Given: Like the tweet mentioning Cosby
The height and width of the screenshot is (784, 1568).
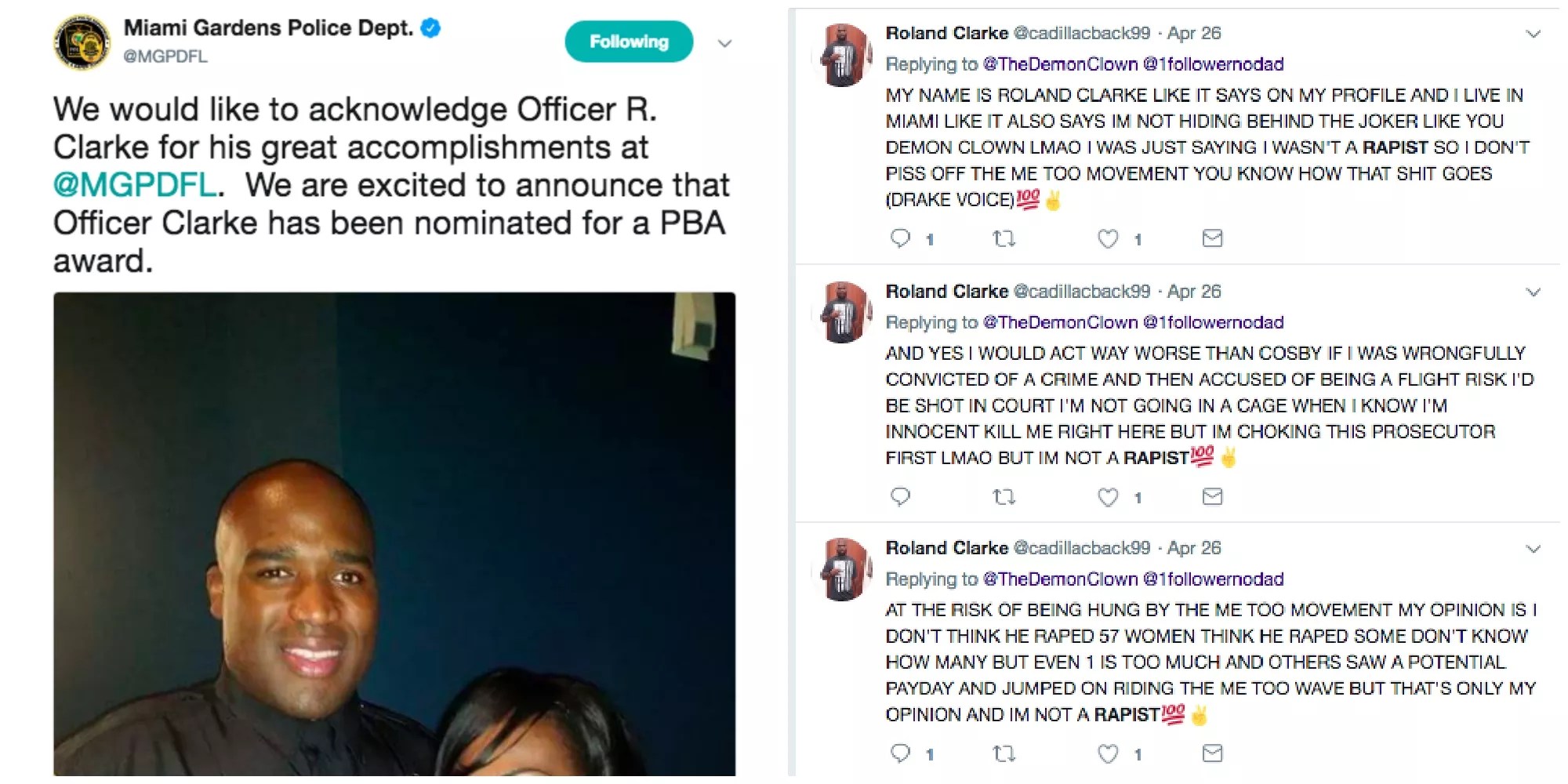Looking at the screenshot, I should tap(1108, 496).
